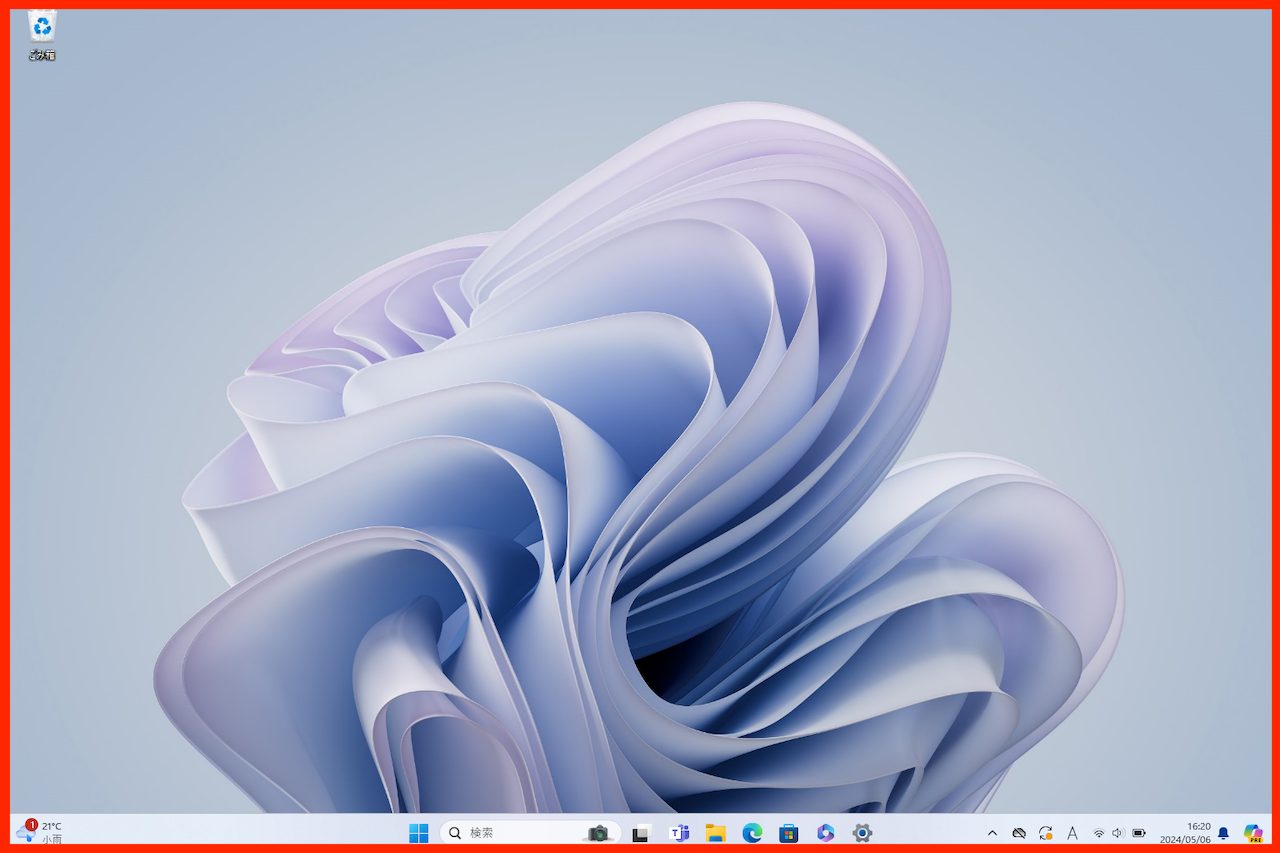Image resolution: width=1280 pixels, height=853 pixels.
Task: Click the OneDrive cloud tray icon
Action: click(1019, 832)
